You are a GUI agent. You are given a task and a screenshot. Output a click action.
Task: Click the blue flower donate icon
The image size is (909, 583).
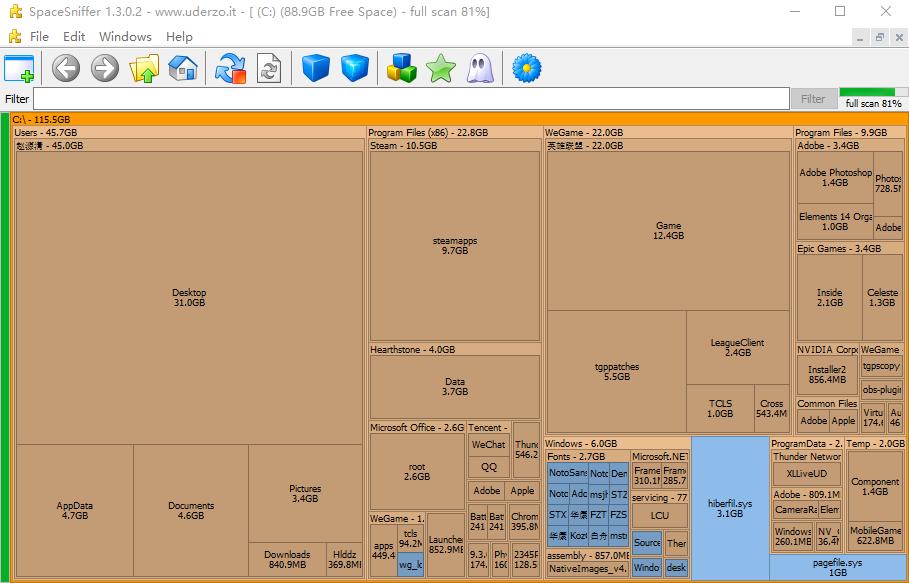click(x=526, y=68)
